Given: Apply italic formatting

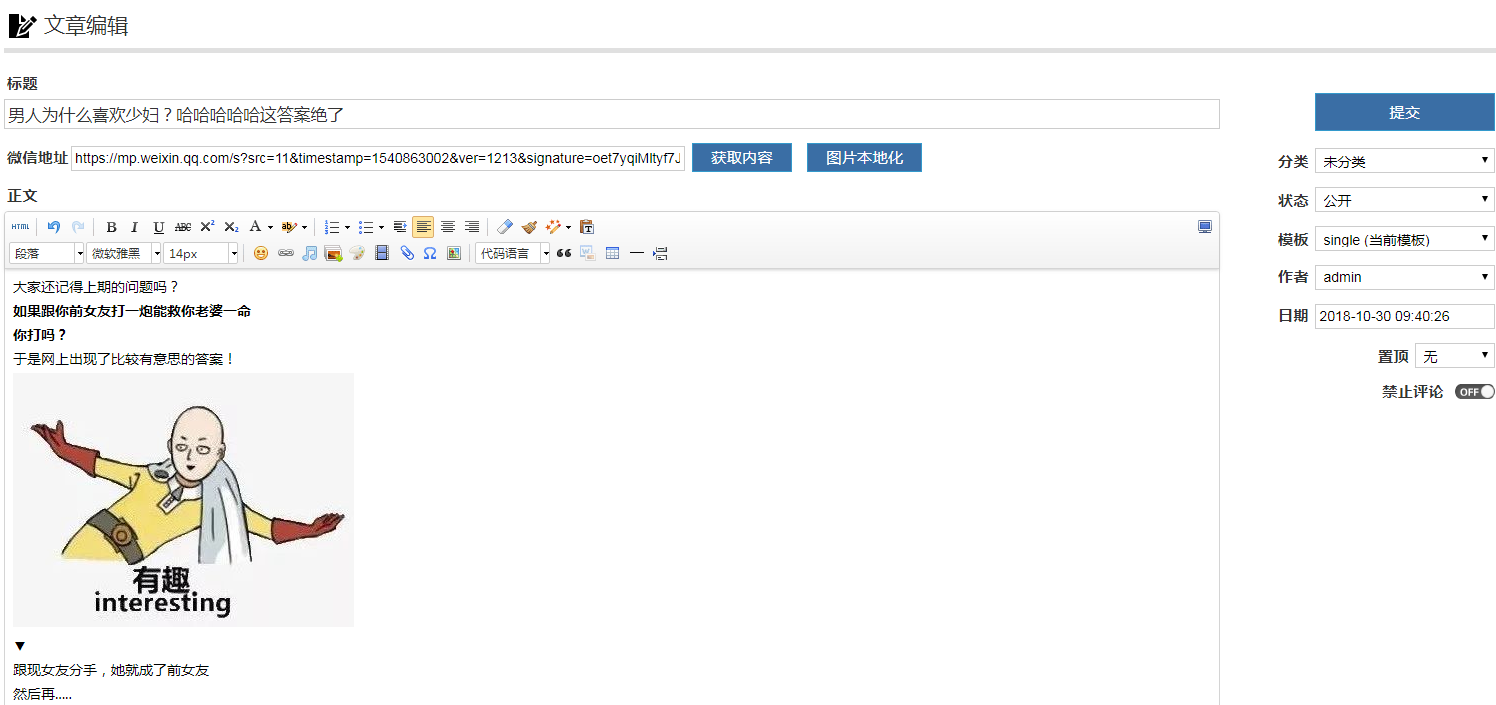Looking at the screenshot, I should tap(135, 227).
